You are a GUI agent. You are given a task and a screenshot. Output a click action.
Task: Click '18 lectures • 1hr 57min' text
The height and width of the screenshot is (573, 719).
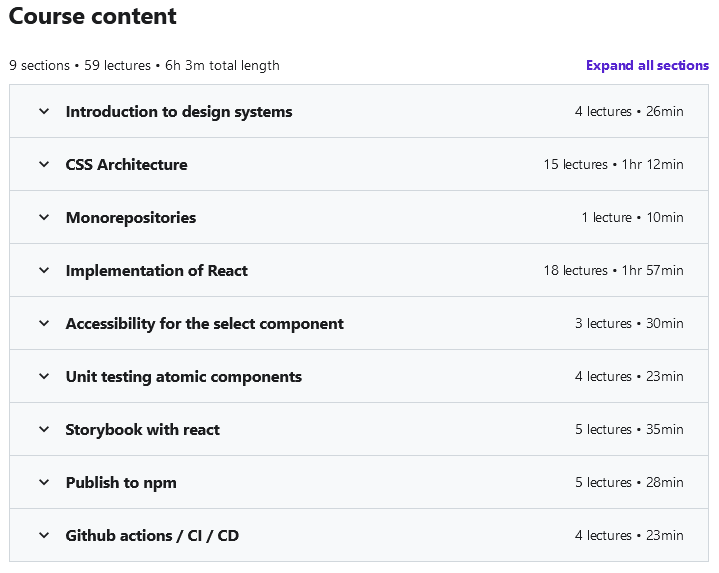614,270
